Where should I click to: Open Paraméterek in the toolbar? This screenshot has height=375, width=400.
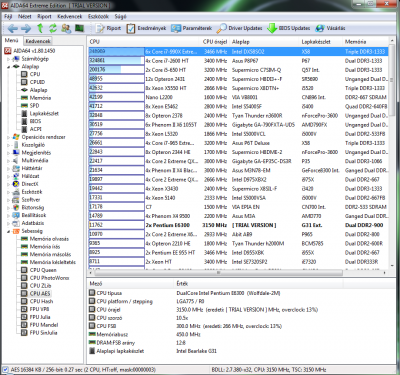coord(192,28)
